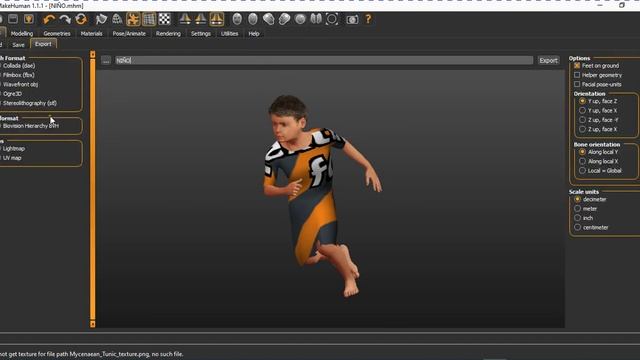This screenshot has width=640, height=360.
Task: Pick Stereolithography (stl) mesh format
Action: point(29,103)
